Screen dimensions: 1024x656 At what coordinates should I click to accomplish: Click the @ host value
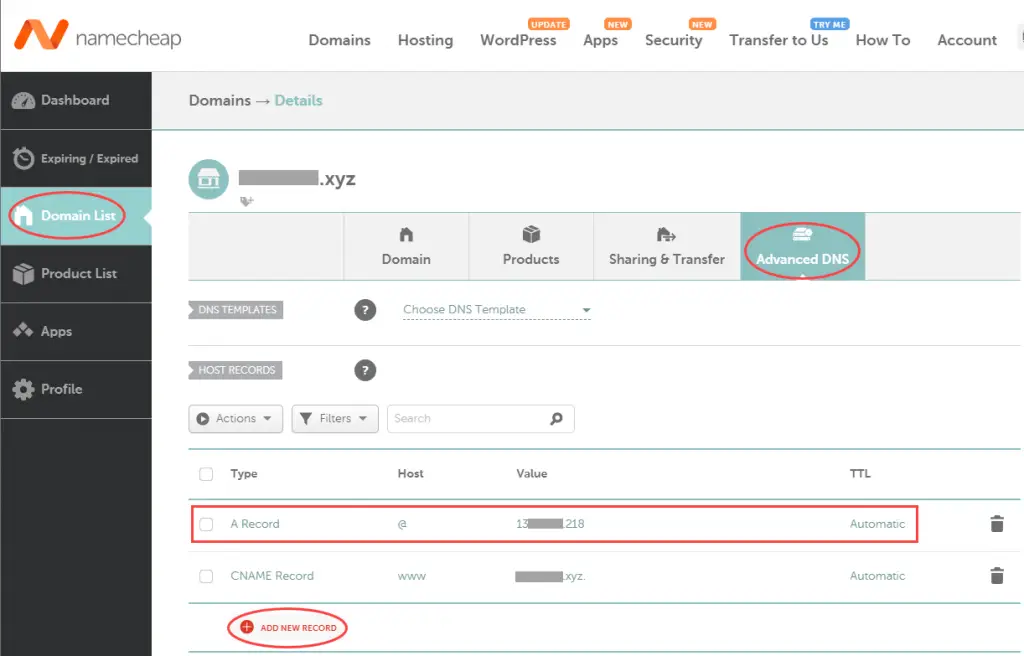[402, 524]
